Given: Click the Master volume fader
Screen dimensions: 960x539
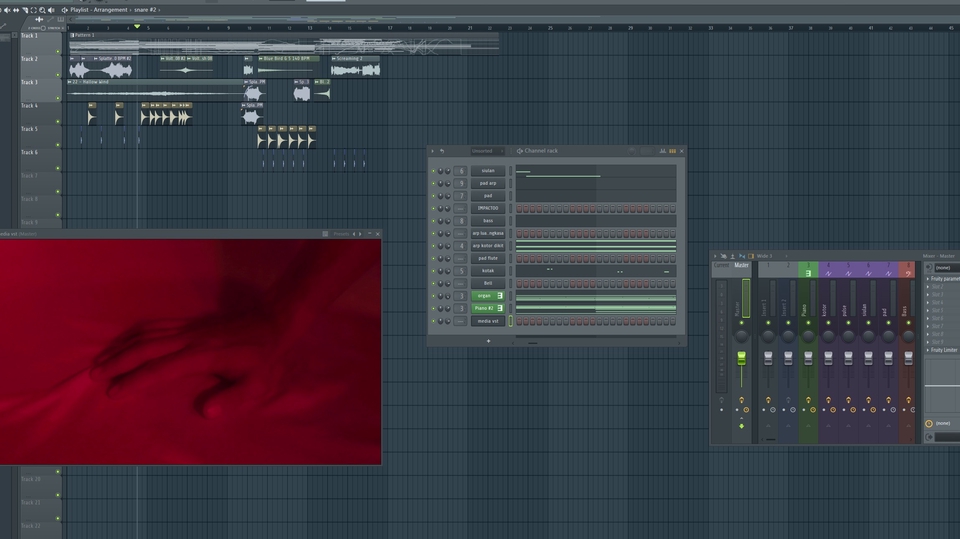Looking at the screenshot, I should [741, 358].
